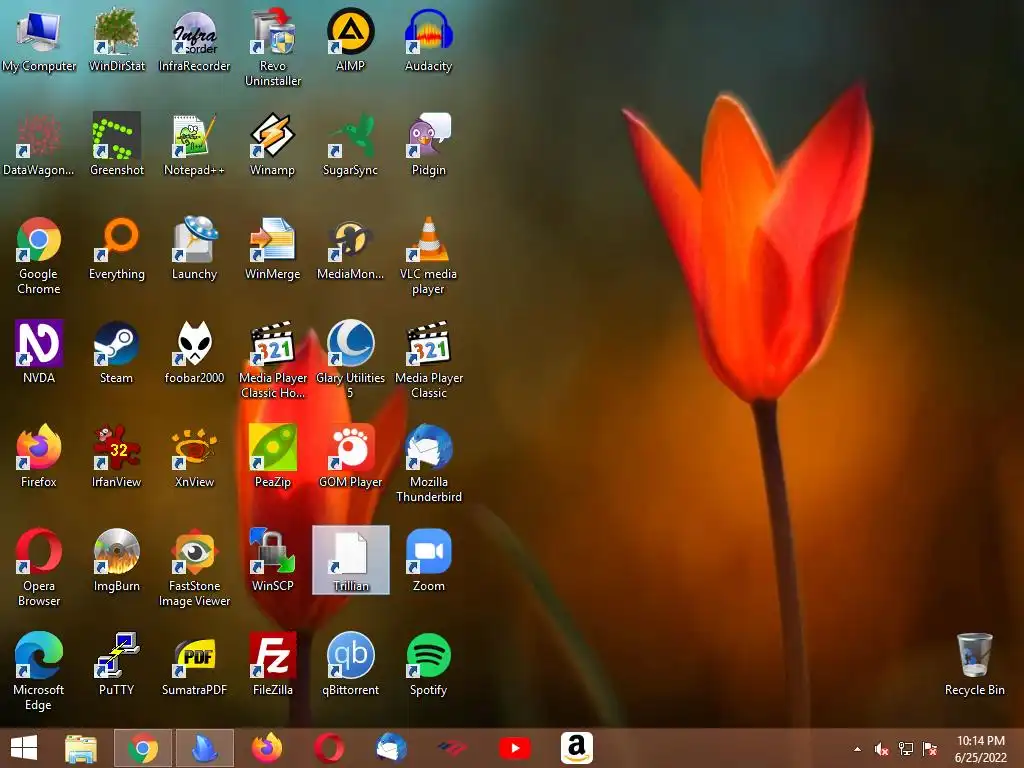Launch WinDirStat from the desktop
Image resolution: width=1024 pixels, height=768 pixels.
116,40
